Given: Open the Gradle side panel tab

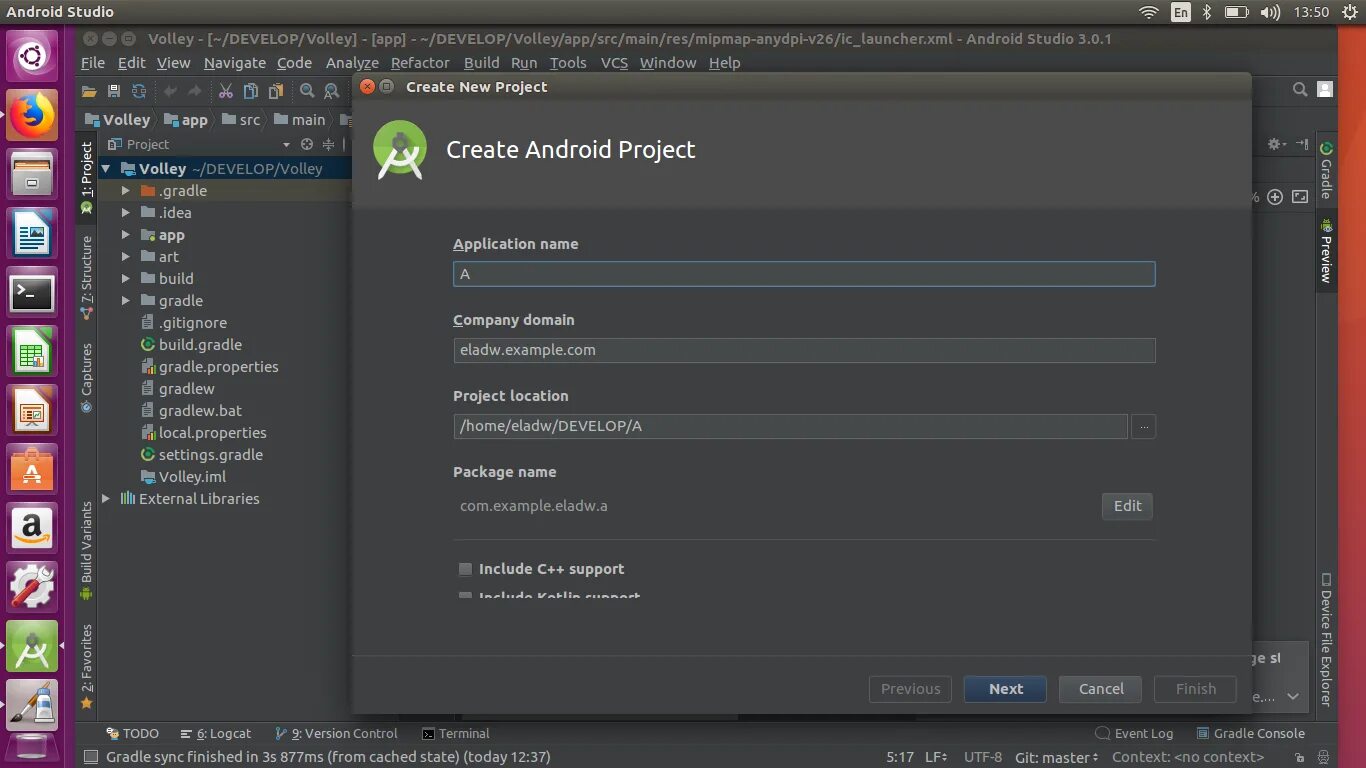Looking at the screenshot, I should pyautogui.click(x=1326, y=170).
